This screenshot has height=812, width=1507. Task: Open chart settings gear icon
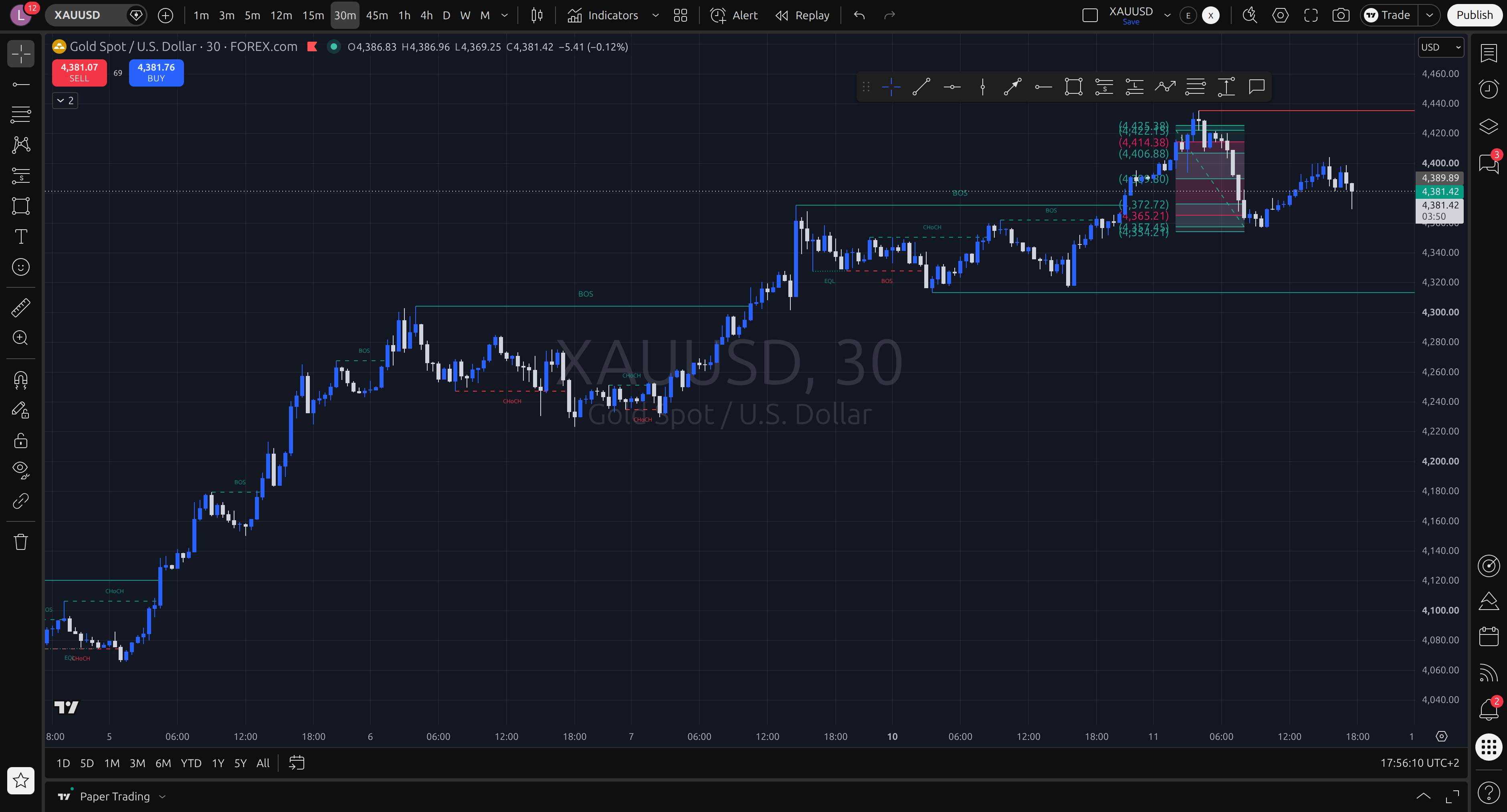click(1280, 15)
